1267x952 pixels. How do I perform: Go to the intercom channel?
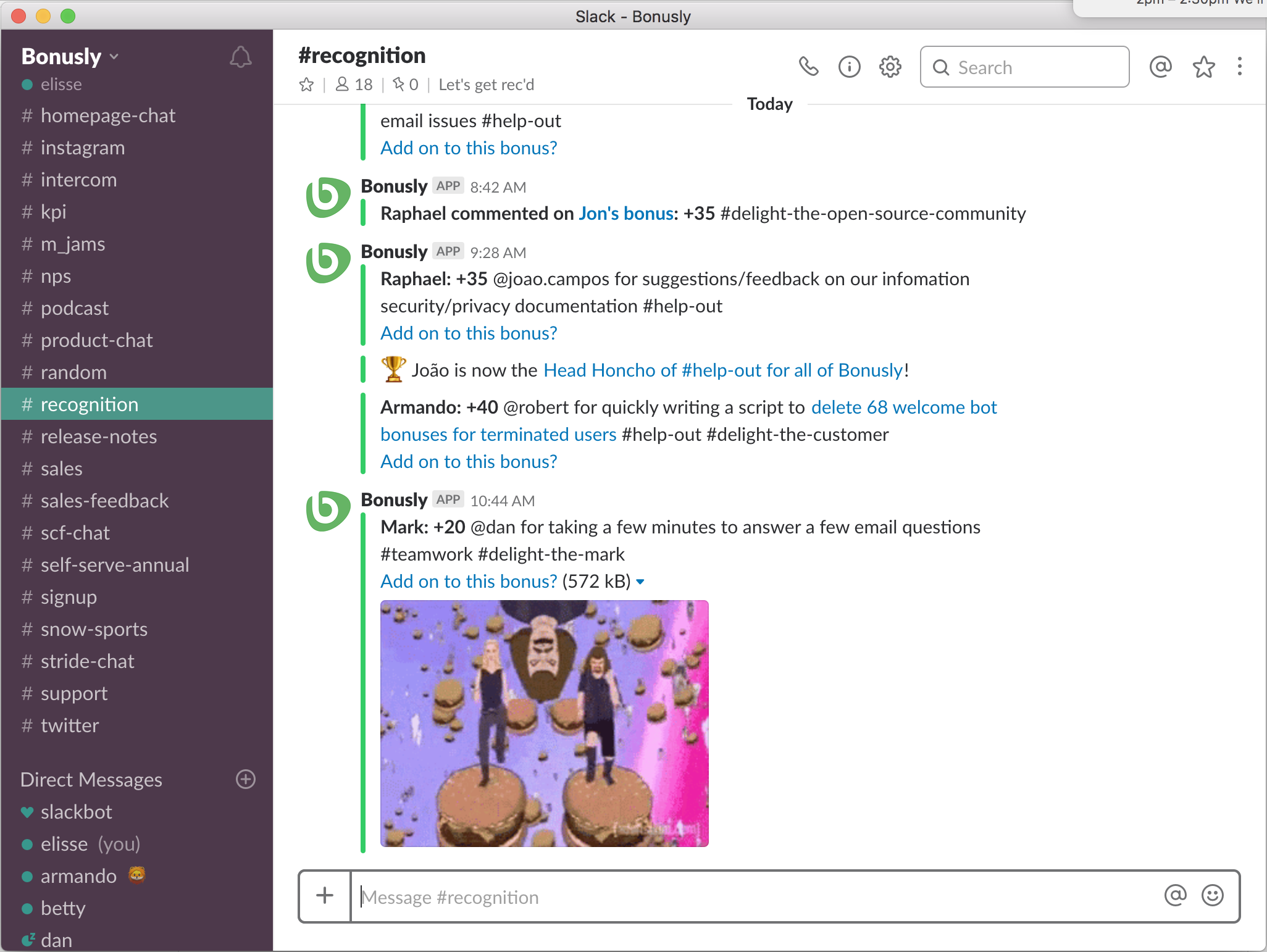(137, 180)
